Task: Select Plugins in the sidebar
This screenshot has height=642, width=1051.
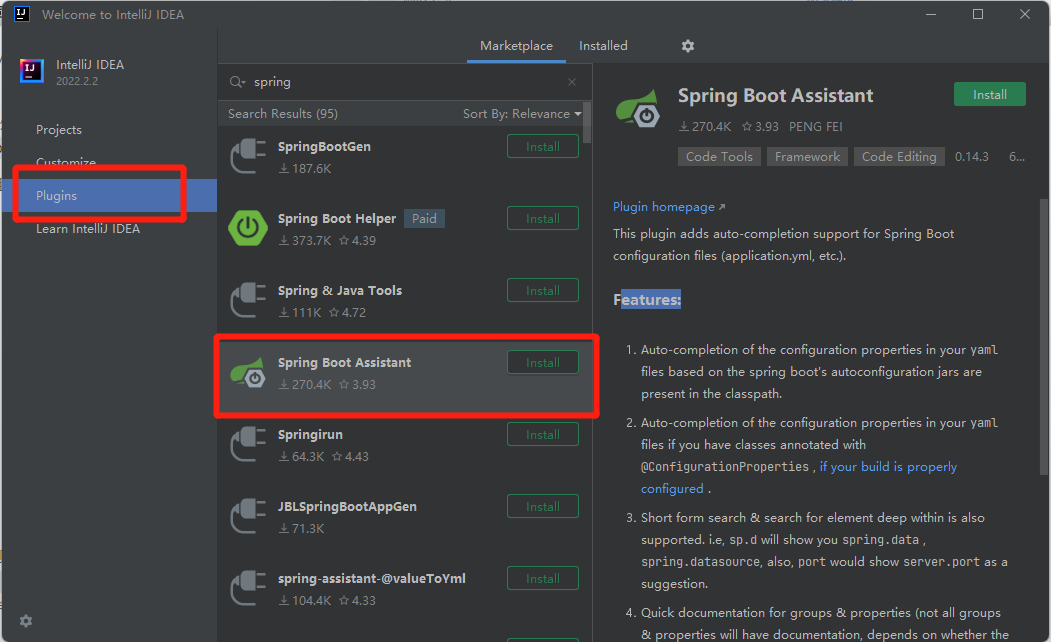Action: (x=110, y=196)
